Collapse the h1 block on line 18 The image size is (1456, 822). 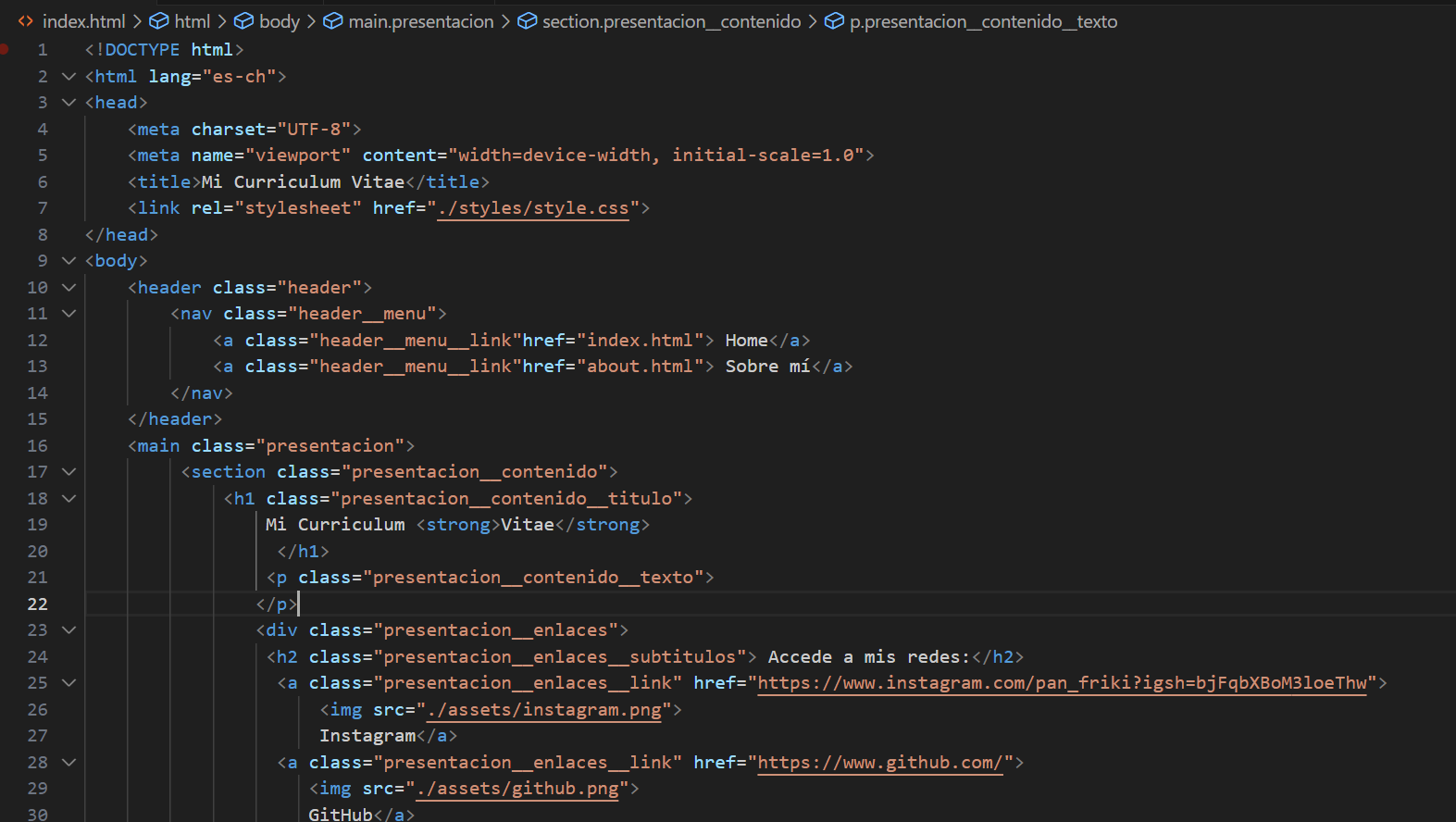(x=68, y=498)
